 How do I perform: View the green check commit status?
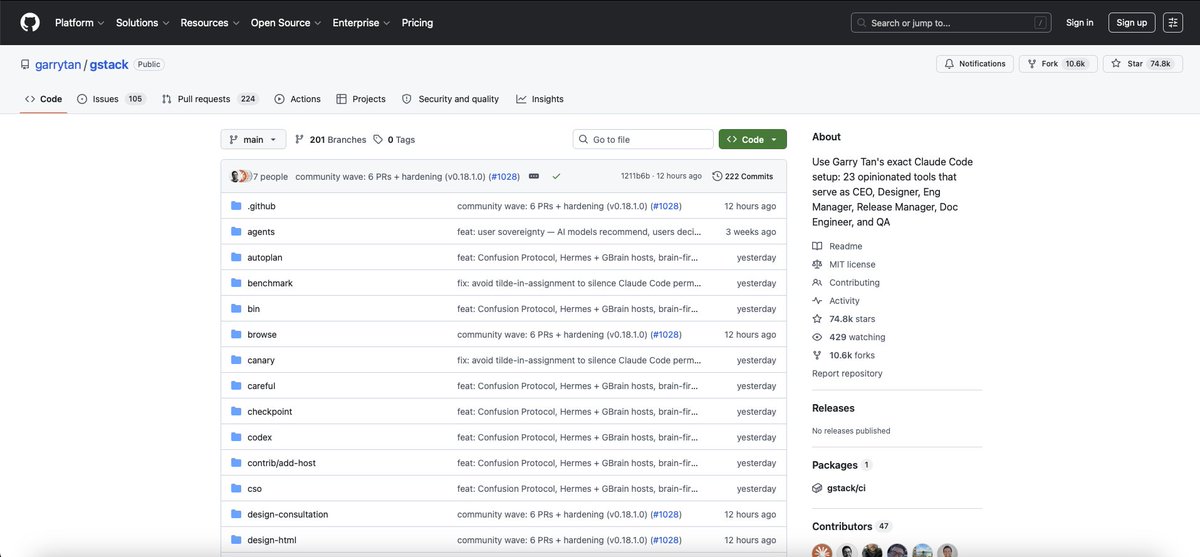pyautogui.click(x=556, y=176)
